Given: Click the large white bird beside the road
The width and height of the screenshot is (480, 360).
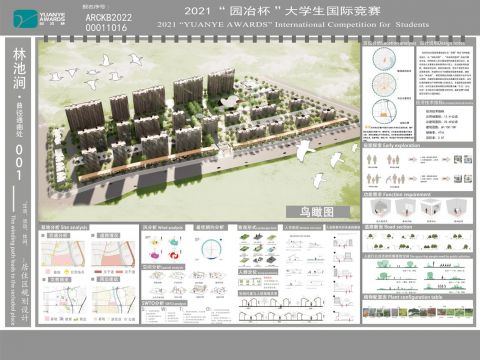Looking at the screenshot, I should pos(306,150).
